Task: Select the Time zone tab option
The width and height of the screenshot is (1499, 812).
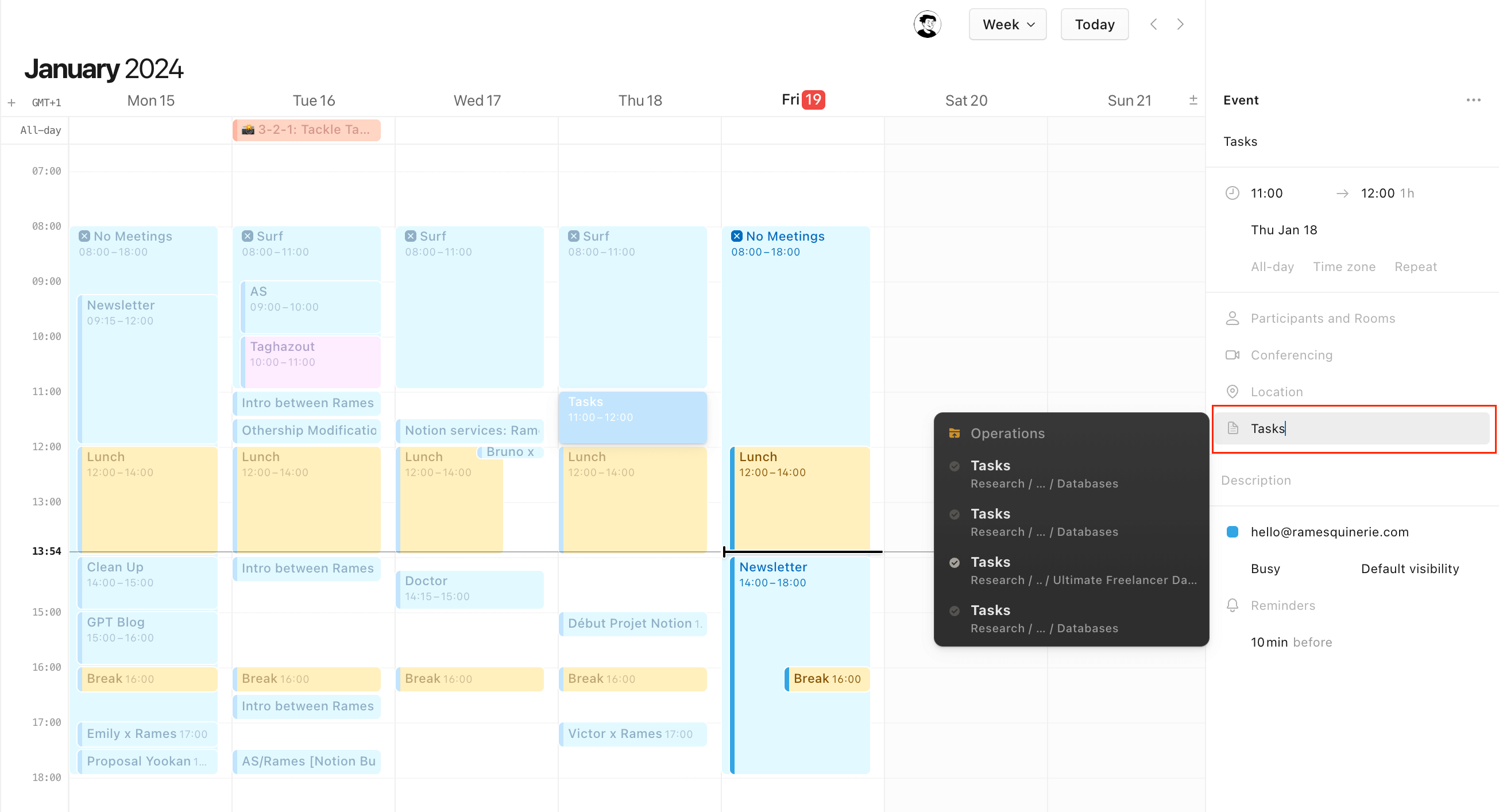Action: (x=1343, y=266)
